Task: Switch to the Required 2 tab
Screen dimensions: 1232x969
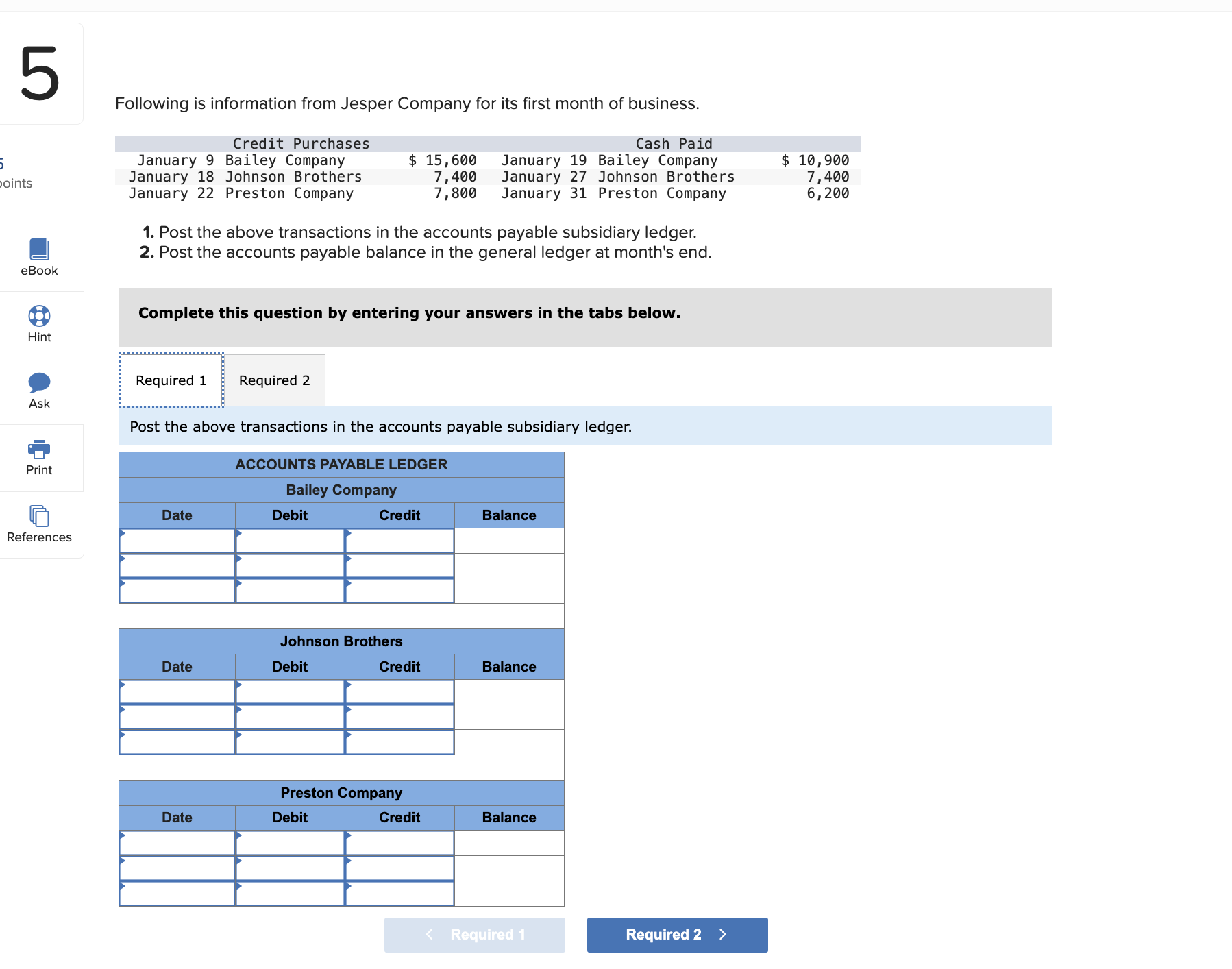Action: pyautogui.click(x=274, y=380)
